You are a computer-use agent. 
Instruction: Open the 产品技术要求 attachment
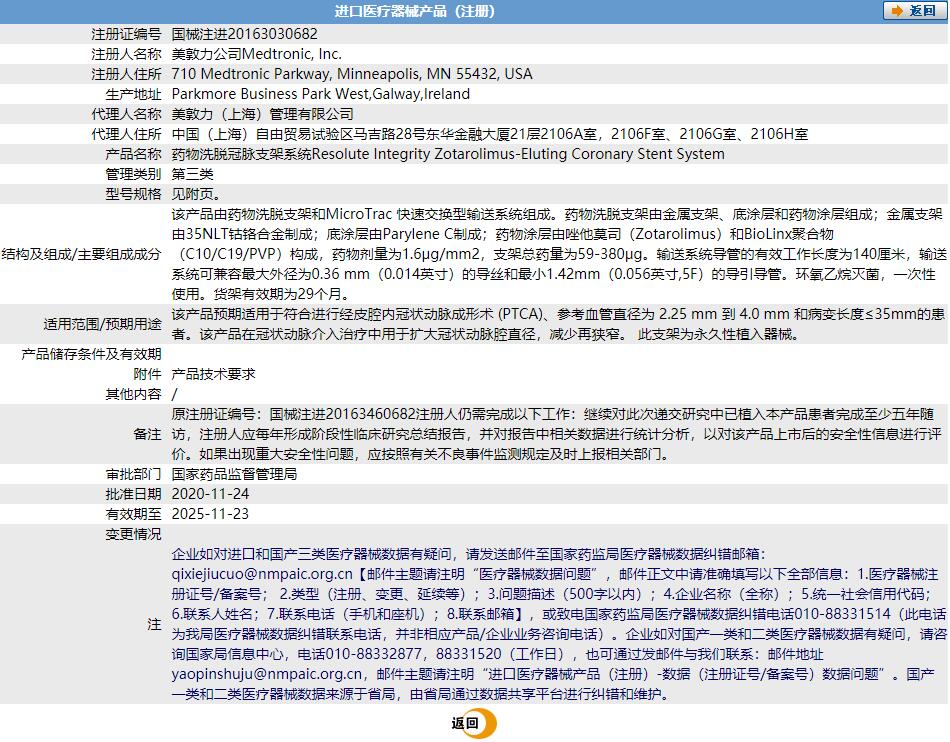[213, 374]
